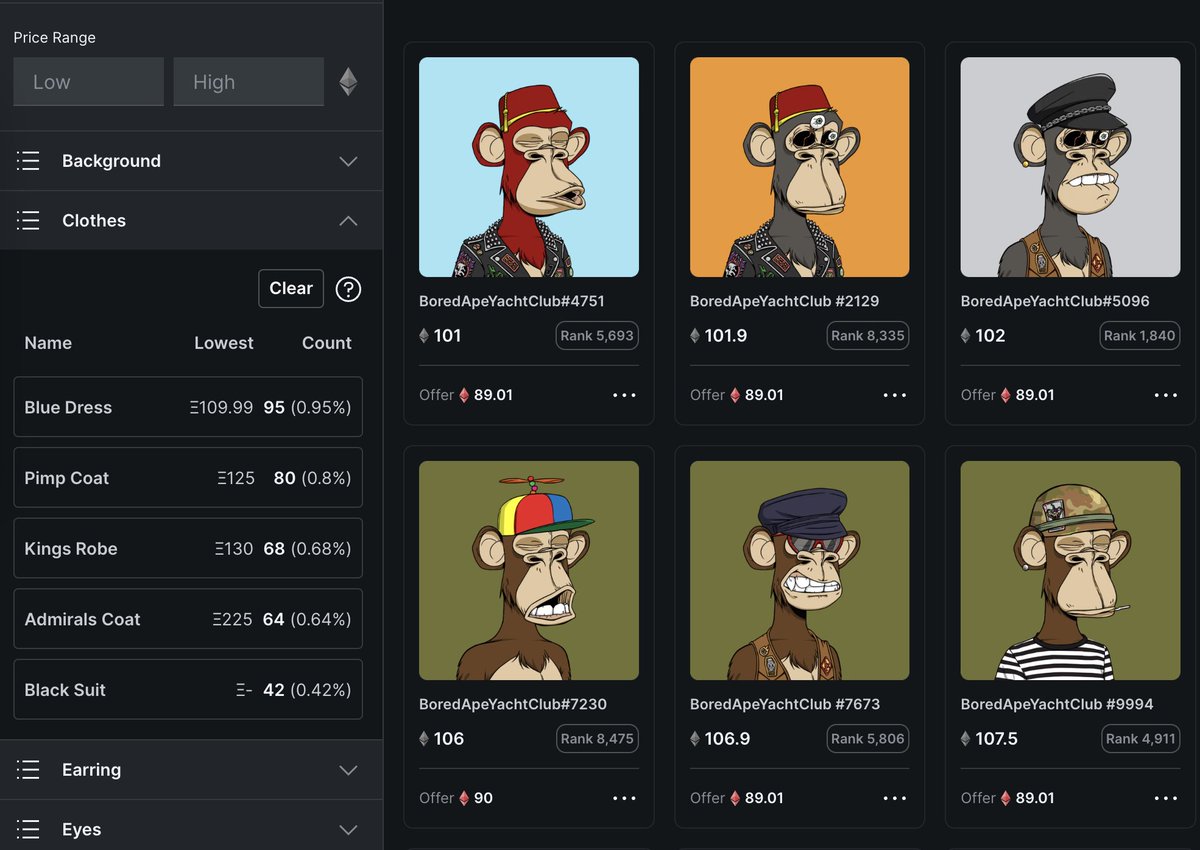The height and width of the screenshot is (850, 1200).
Task: Sort traits by the Name column header
Action: (48, 343)
